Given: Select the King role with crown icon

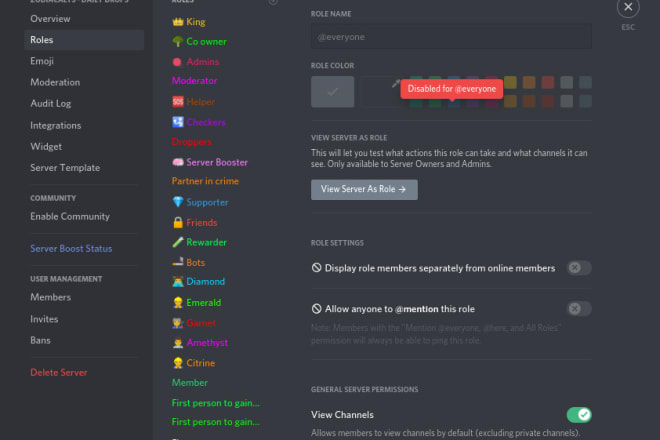Looking at the screenshot, I should pos(189,22).
